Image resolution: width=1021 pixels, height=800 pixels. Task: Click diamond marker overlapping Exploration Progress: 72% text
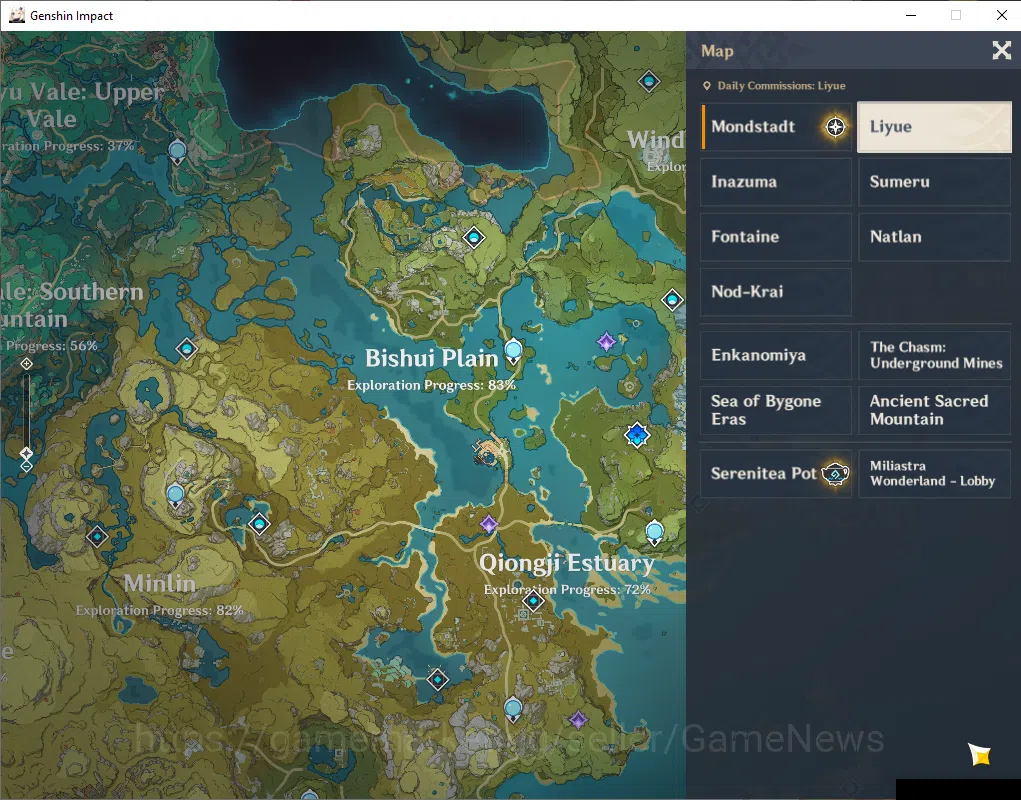click(533, 601)
